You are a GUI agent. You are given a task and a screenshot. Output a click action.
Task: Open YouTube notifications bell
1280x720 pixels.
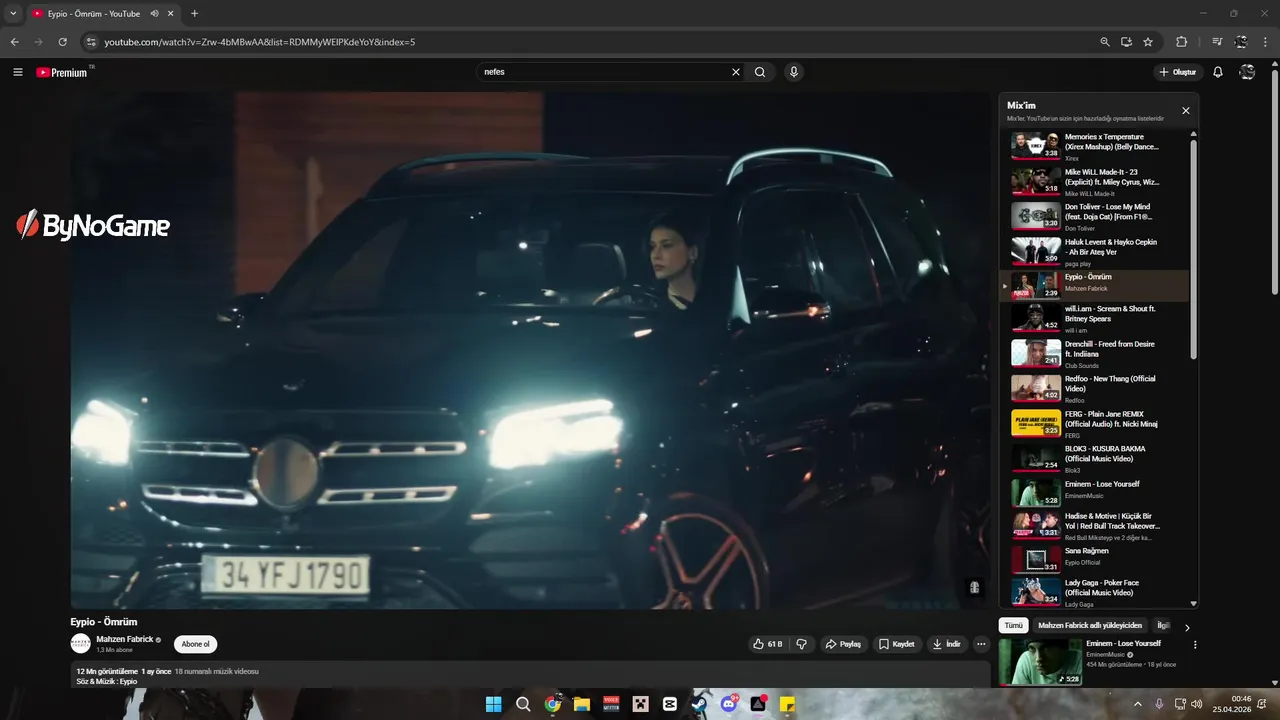[x=1218, y=72]
